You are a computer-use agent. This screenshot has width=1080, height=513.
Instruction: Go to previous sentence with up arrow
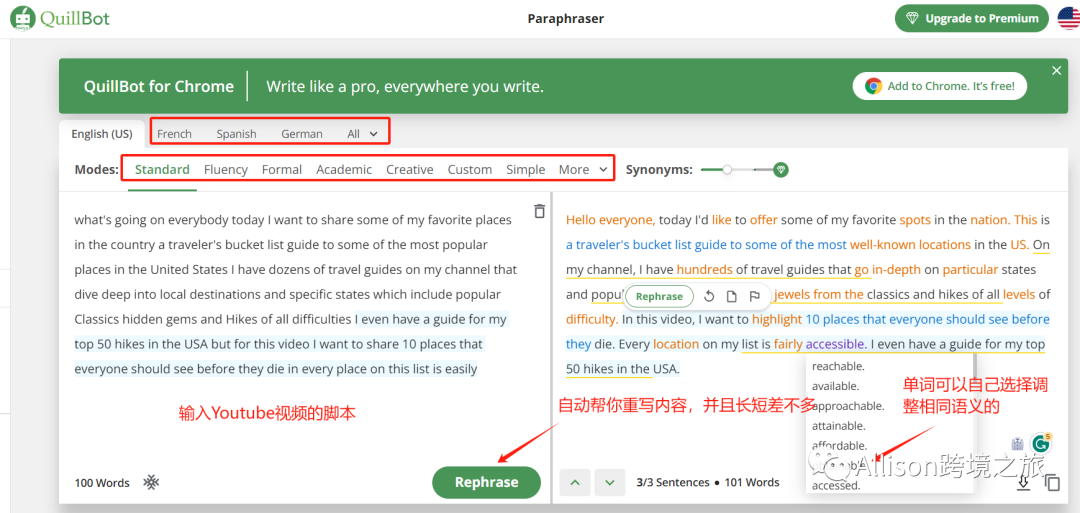[575, 482]
